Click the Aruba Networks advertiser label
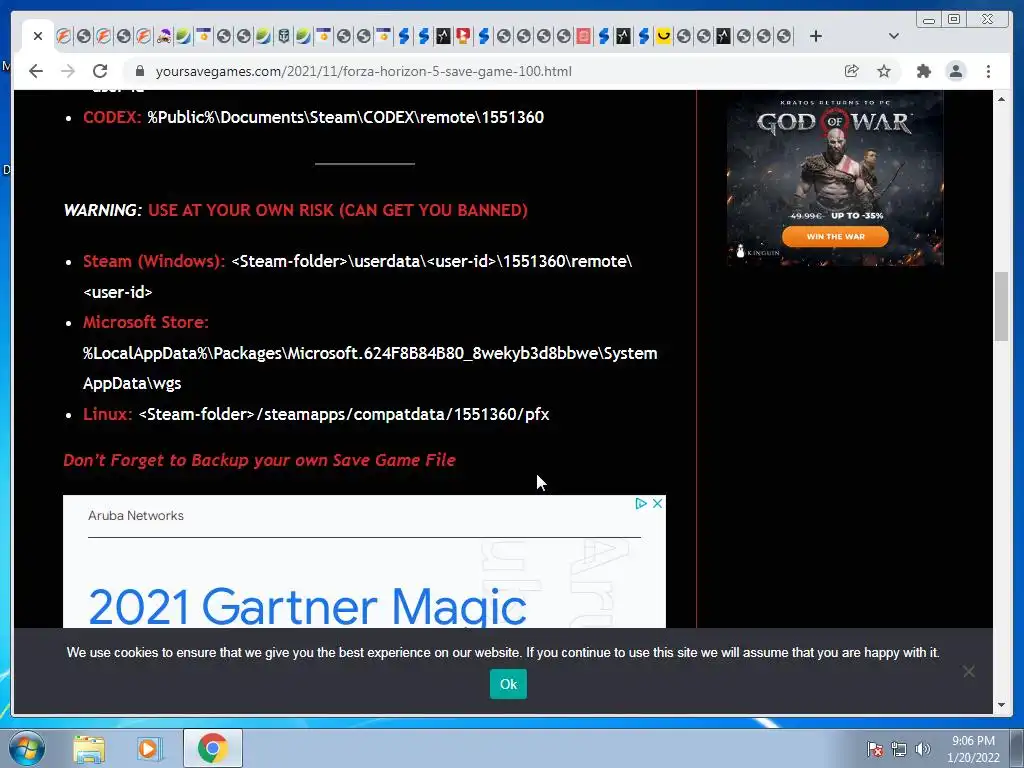The height and width of the screenshot is (768, 1024). click(136, 516)
